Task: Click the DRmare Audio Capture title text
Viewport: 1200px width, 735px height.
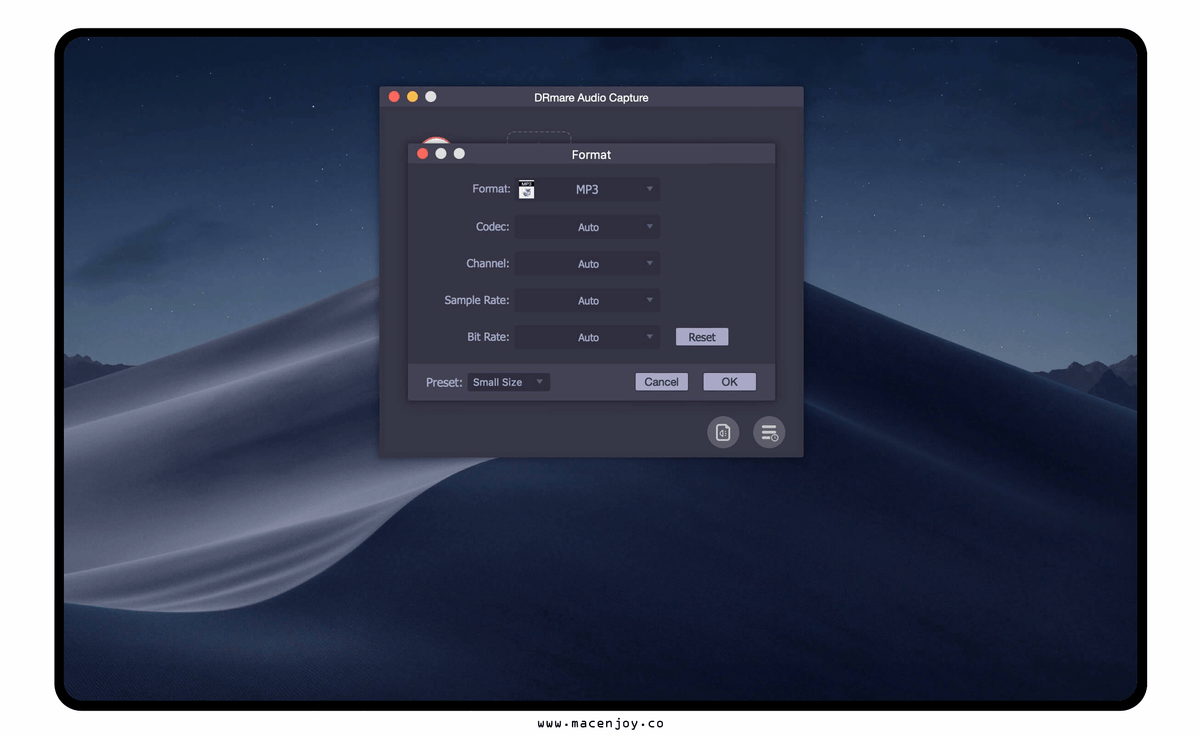Action: tap(591, 98)
